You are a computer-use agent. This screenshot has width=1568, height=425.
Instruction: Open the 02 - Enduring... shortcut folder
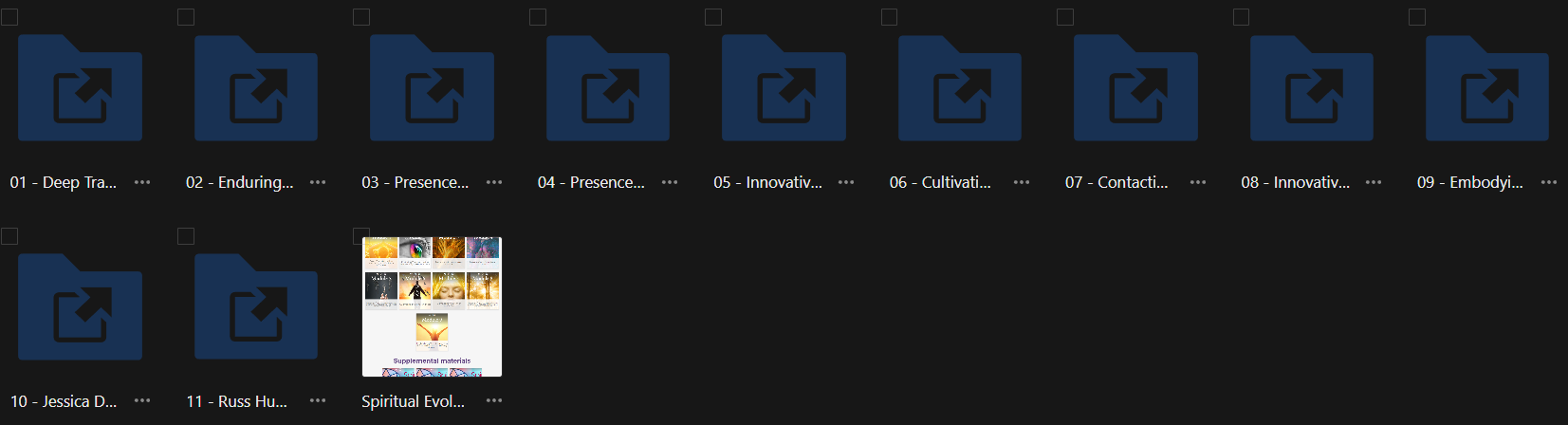point(256,88)
